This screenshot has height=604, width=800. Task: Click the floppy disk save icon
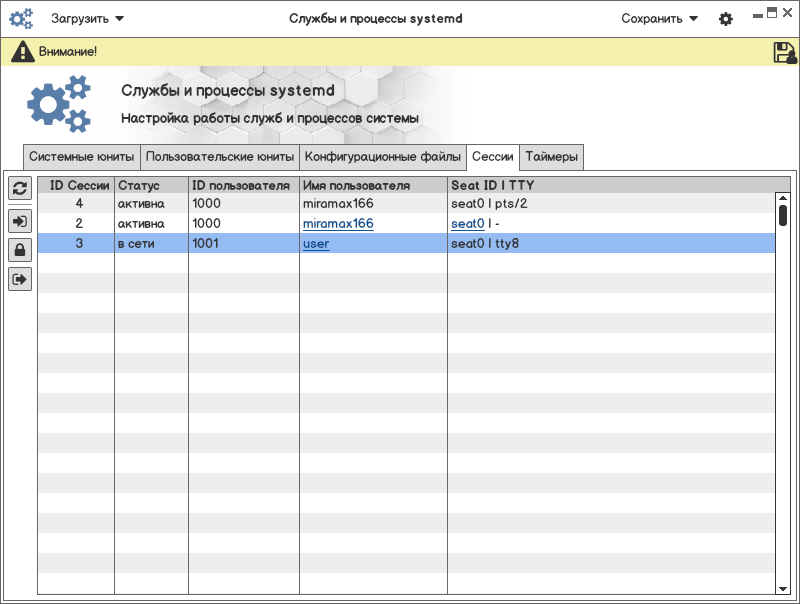pyautogui.click(x=784, y=52)
